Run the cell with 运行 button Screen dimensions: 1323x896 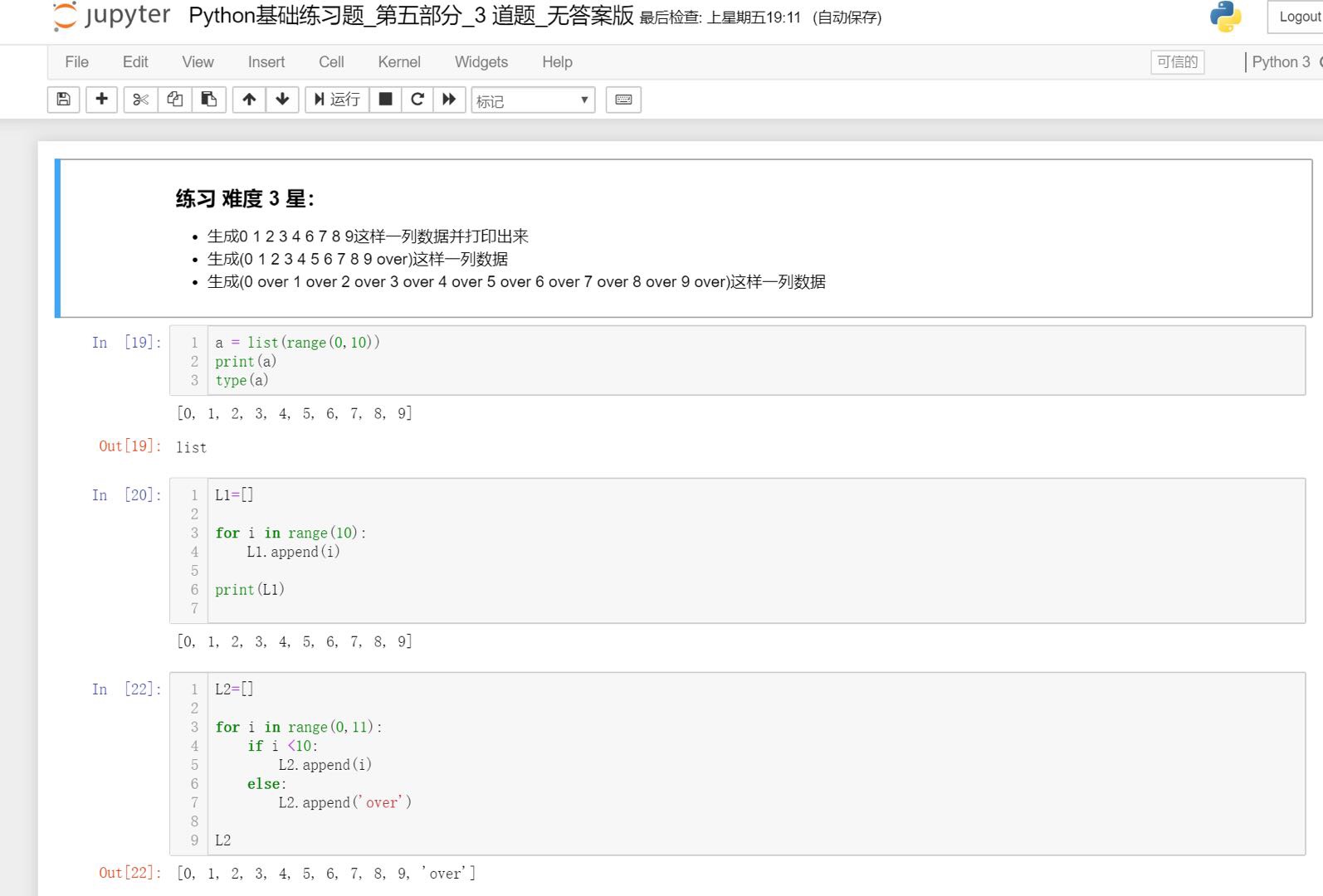click(337, 100)
